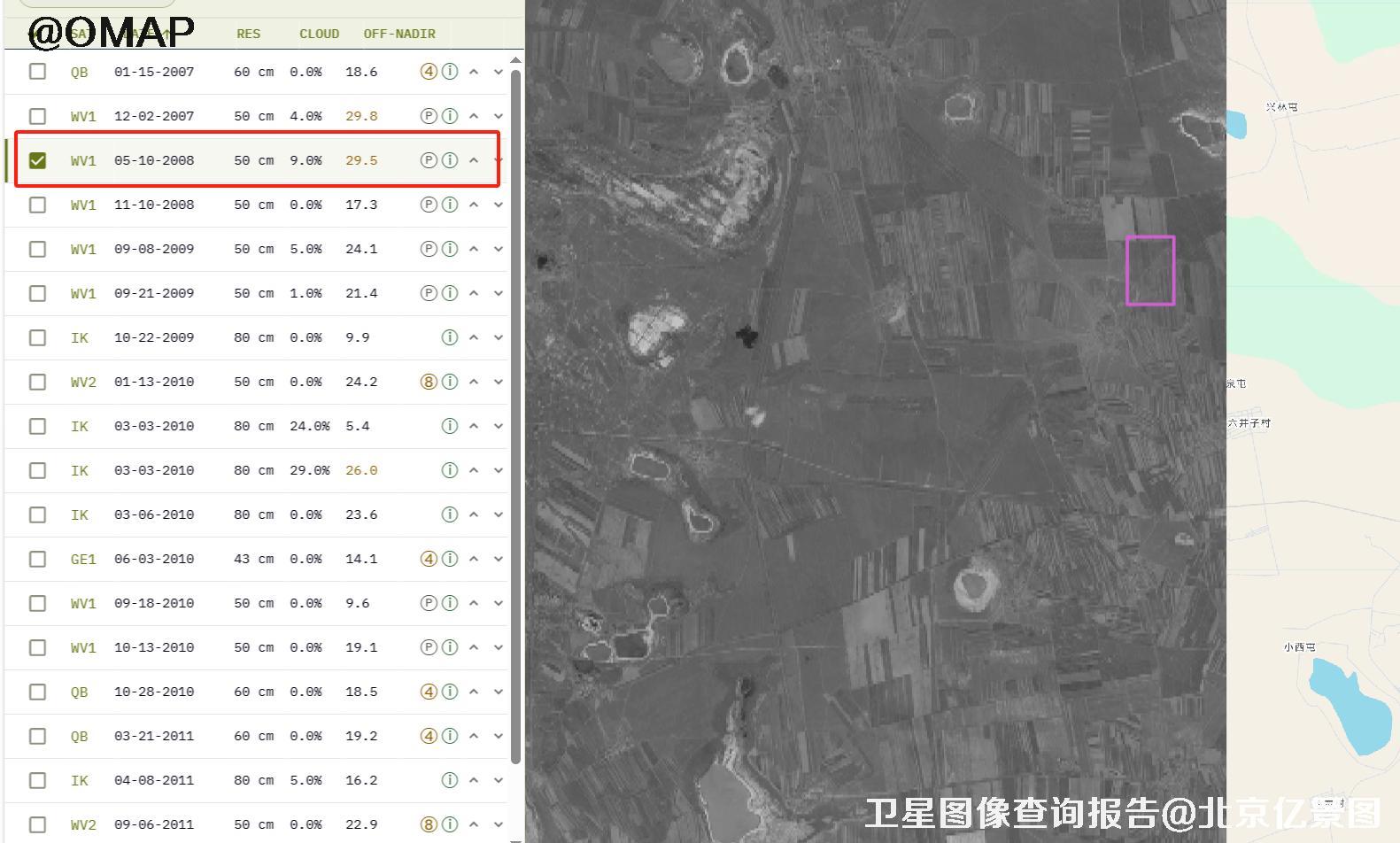Click the pink footprint rectangle on the map
Screen dimensions: 1400x843
1150,270
